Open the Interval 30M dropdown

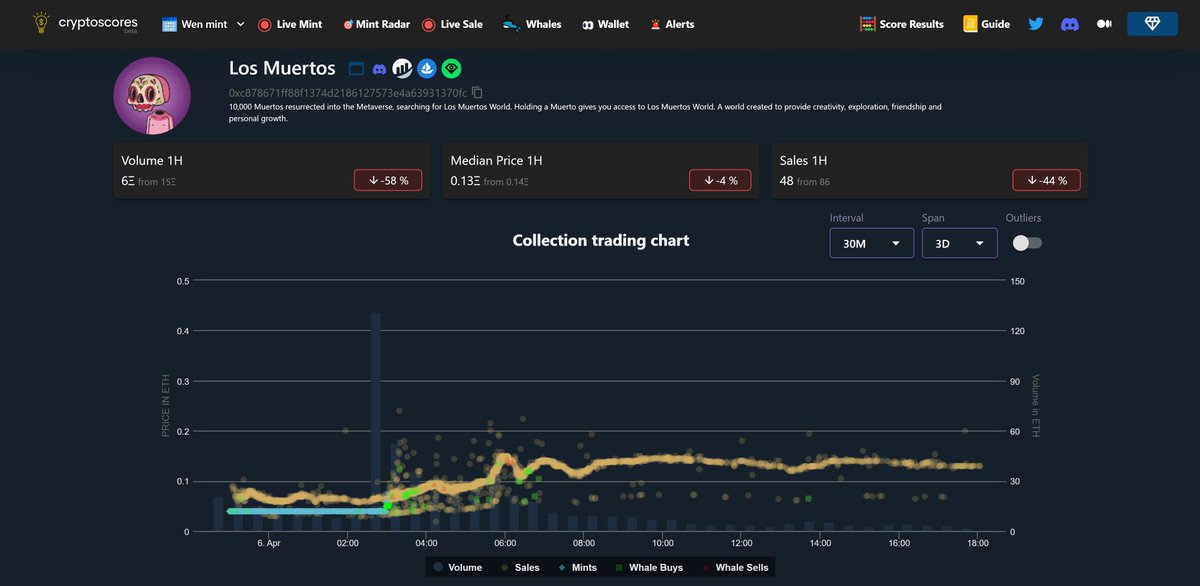pos(871,243)
